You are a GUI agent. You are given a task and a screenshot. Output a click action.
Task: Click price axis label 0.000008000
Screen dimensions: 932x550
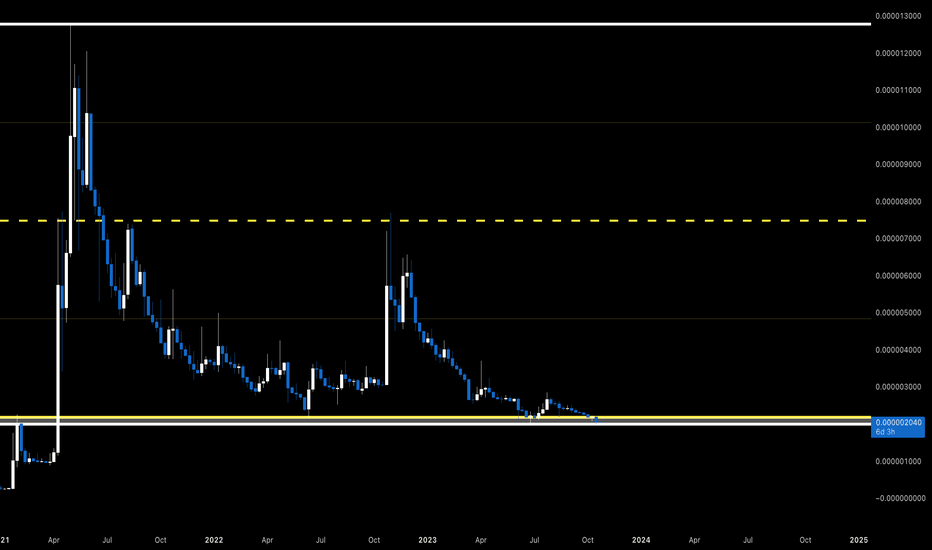(x=898, y=202)
